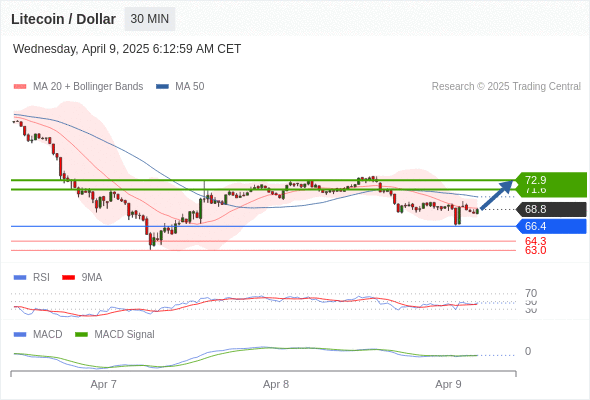The image size is (590, 400).
Task: Click the 66.4 blue pivot price tag
Action: click(x=551, y=226)
